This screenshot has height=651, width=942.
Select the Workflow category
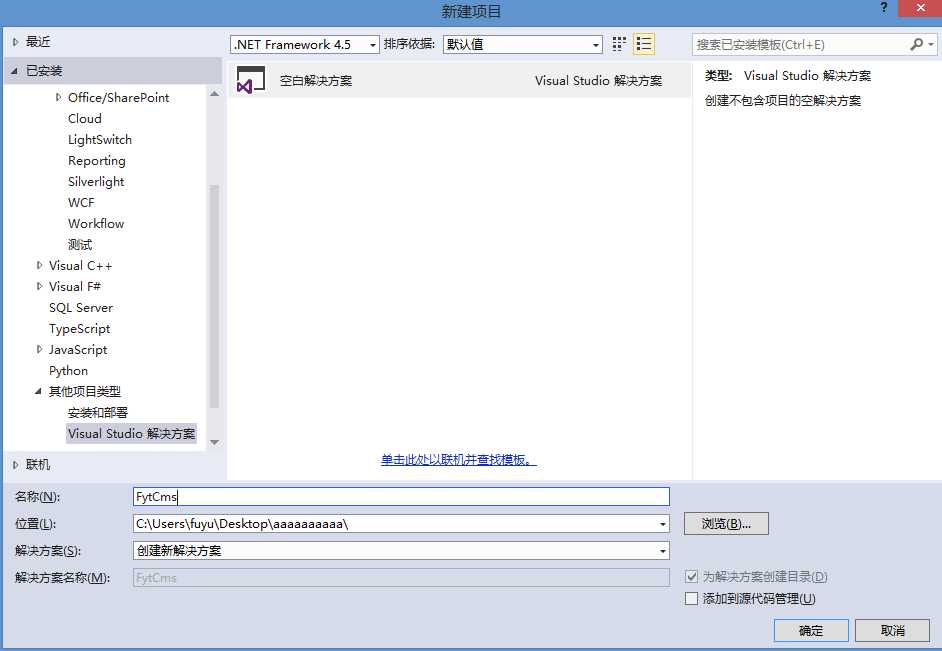coord(96,223)
